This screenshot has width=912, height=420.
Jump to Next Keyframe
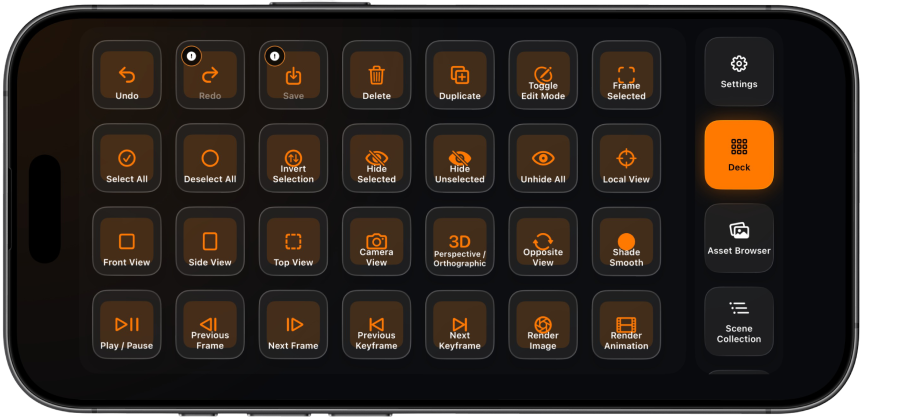[x=459, y=324]
